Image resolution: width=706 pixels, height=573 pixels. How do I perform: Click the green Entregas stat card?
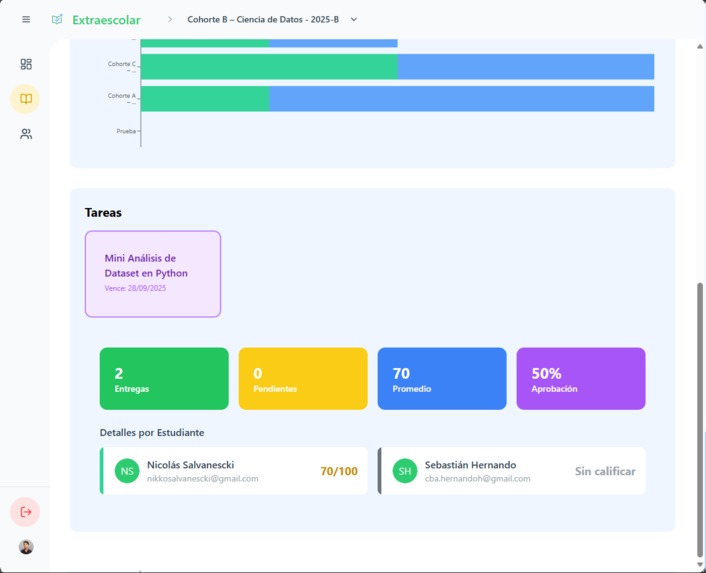(x=164, y=379)
